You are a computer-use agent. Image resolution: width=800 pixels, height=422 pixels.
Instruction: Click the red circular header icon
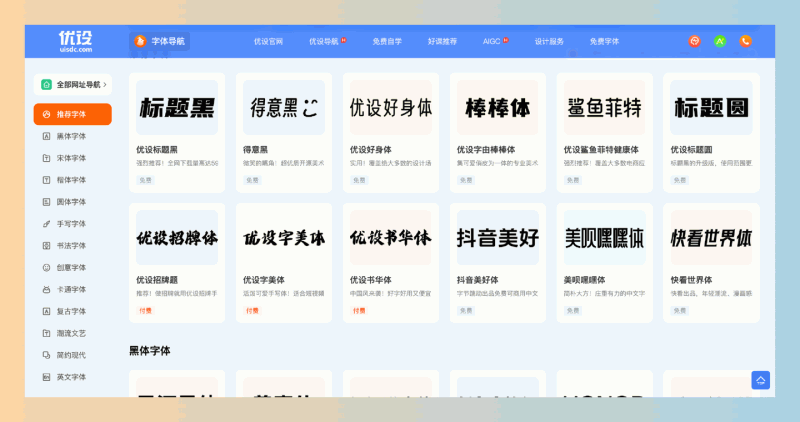coord(694,41)
